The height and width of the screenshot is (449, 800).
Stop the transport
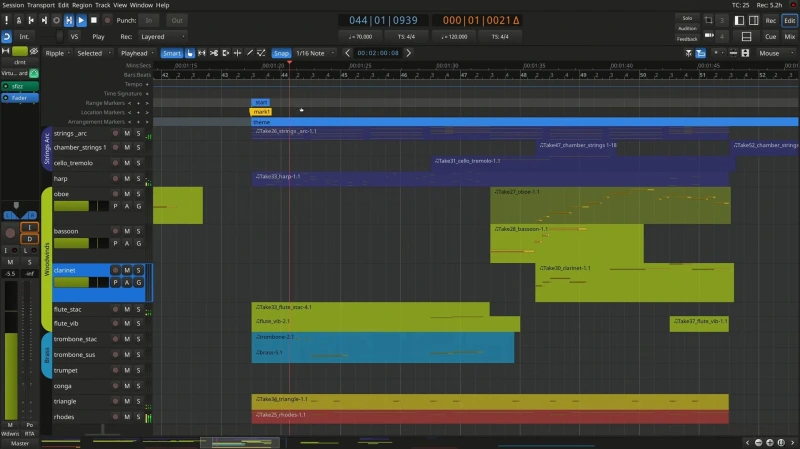pyautogui.click(x=94, y=20)
